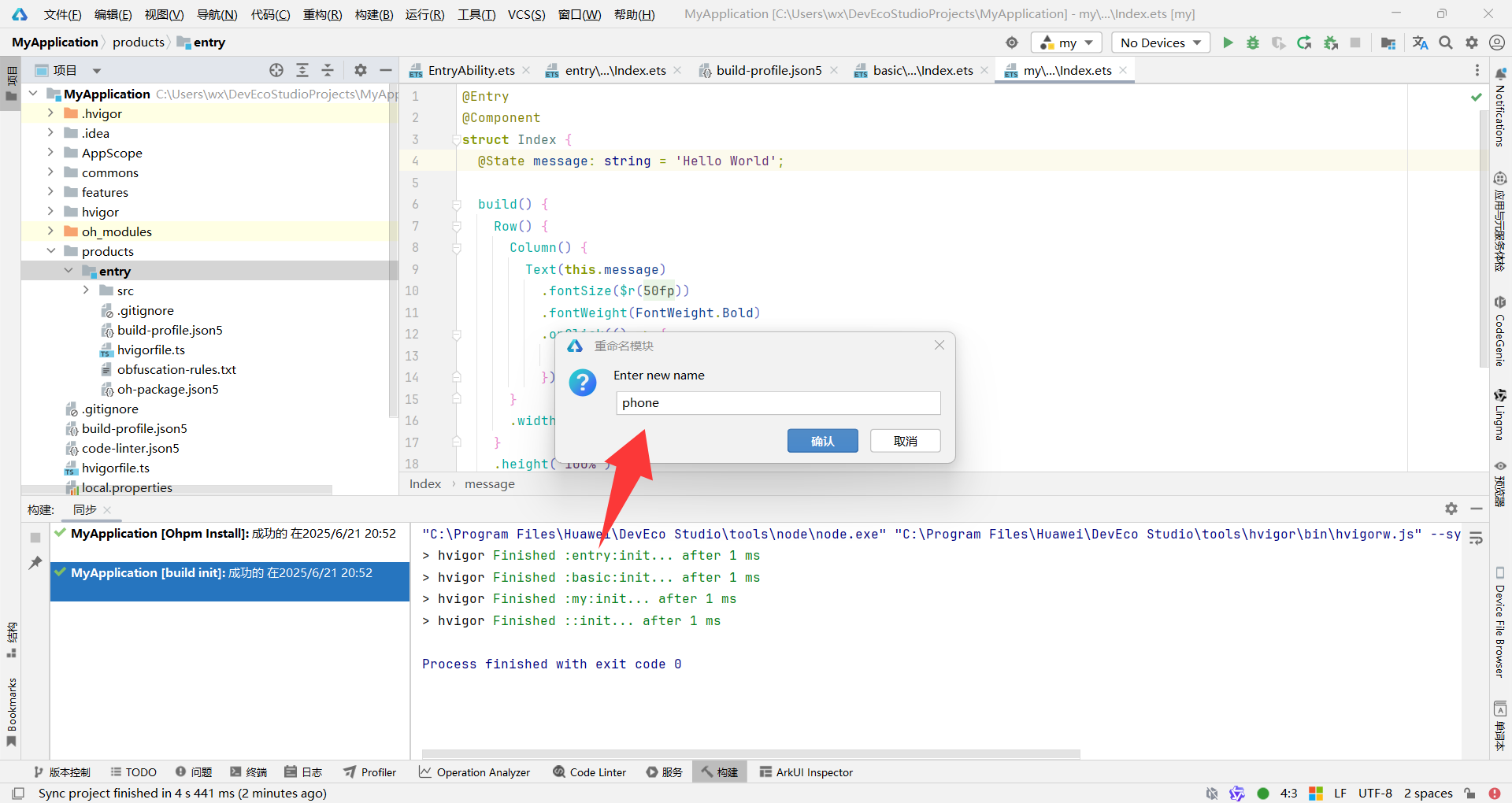
Task: Open the user account avatar icon
Action: tap(1497, 43)
